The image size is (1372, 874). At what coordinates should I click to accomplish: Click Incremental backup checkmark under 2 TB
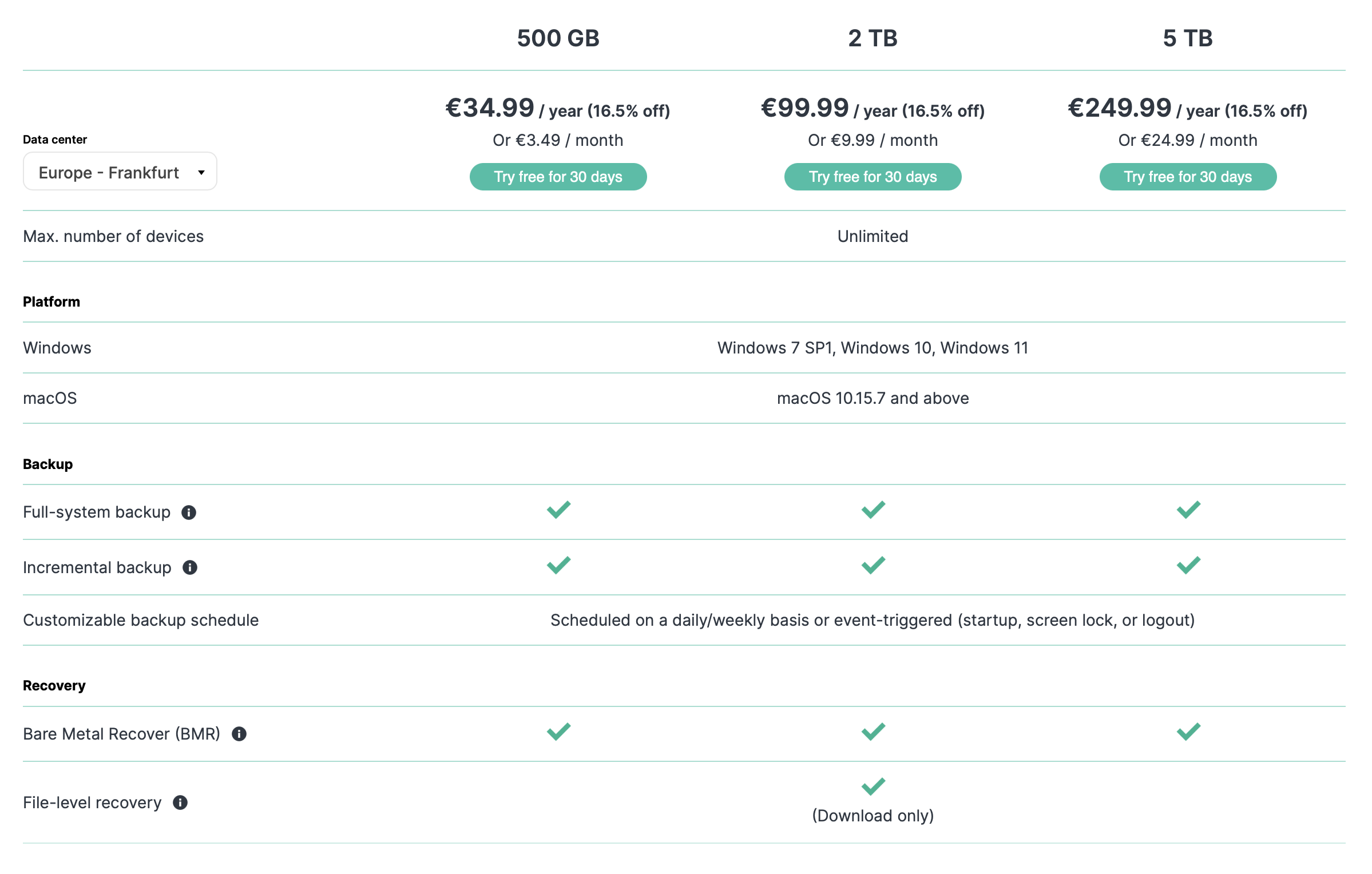[873, 565]
